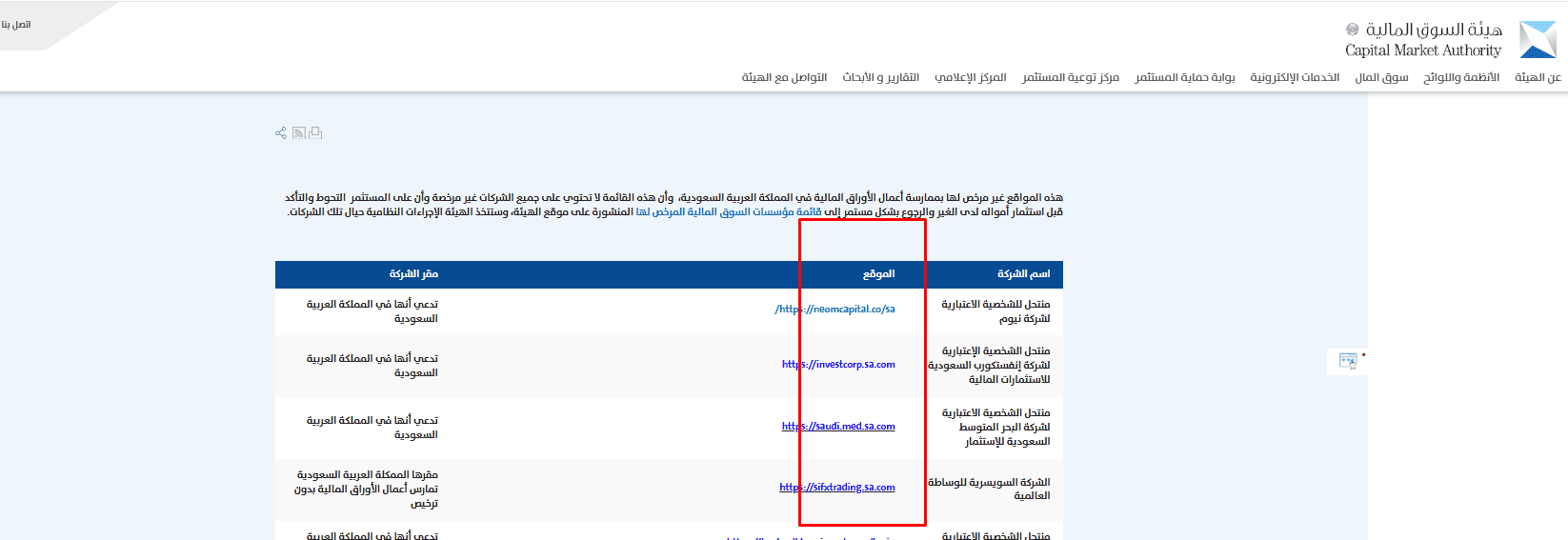Open the المركز الإعلامي menu
This screenshot has width=1568, height=540.
pos(970,77)
